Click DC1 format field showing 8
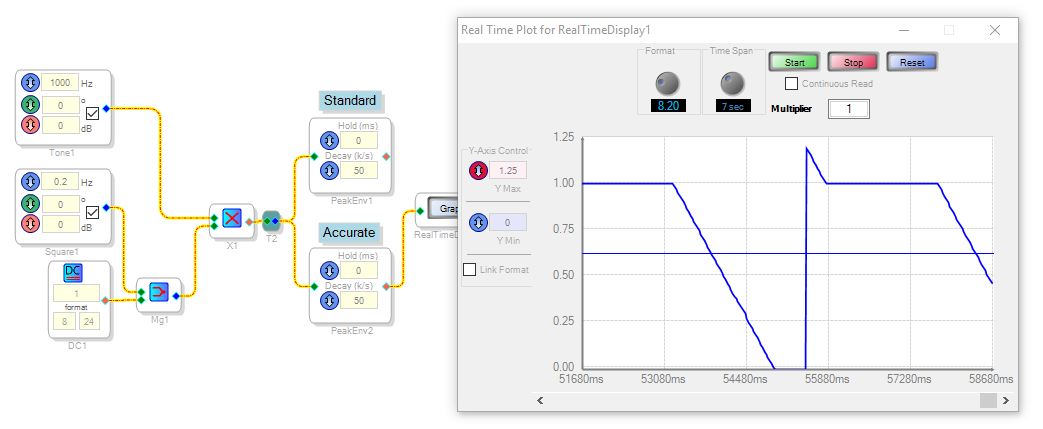1043x429 pixels. pos(65,322)
